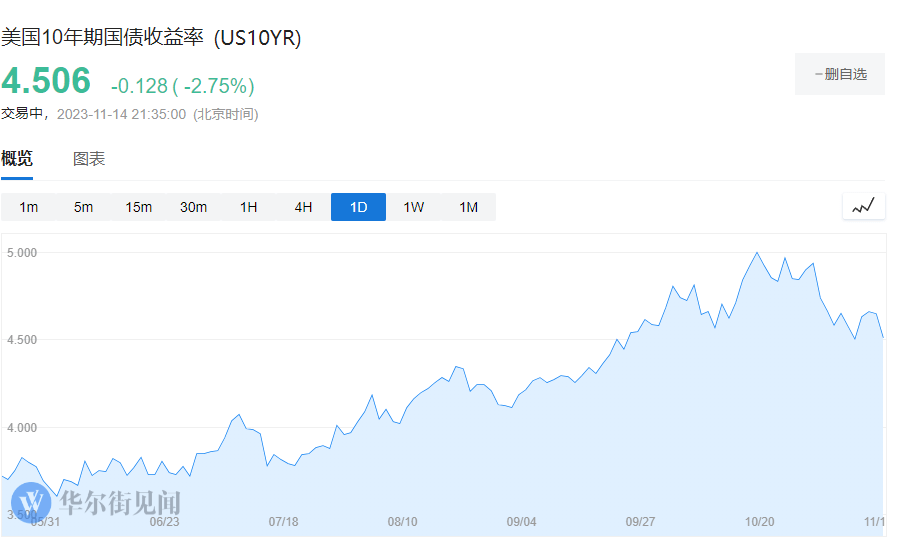Choose the 5m interval
Image resolution: width=905 pixels, height=544 pixels.
[x=83, y=207]
